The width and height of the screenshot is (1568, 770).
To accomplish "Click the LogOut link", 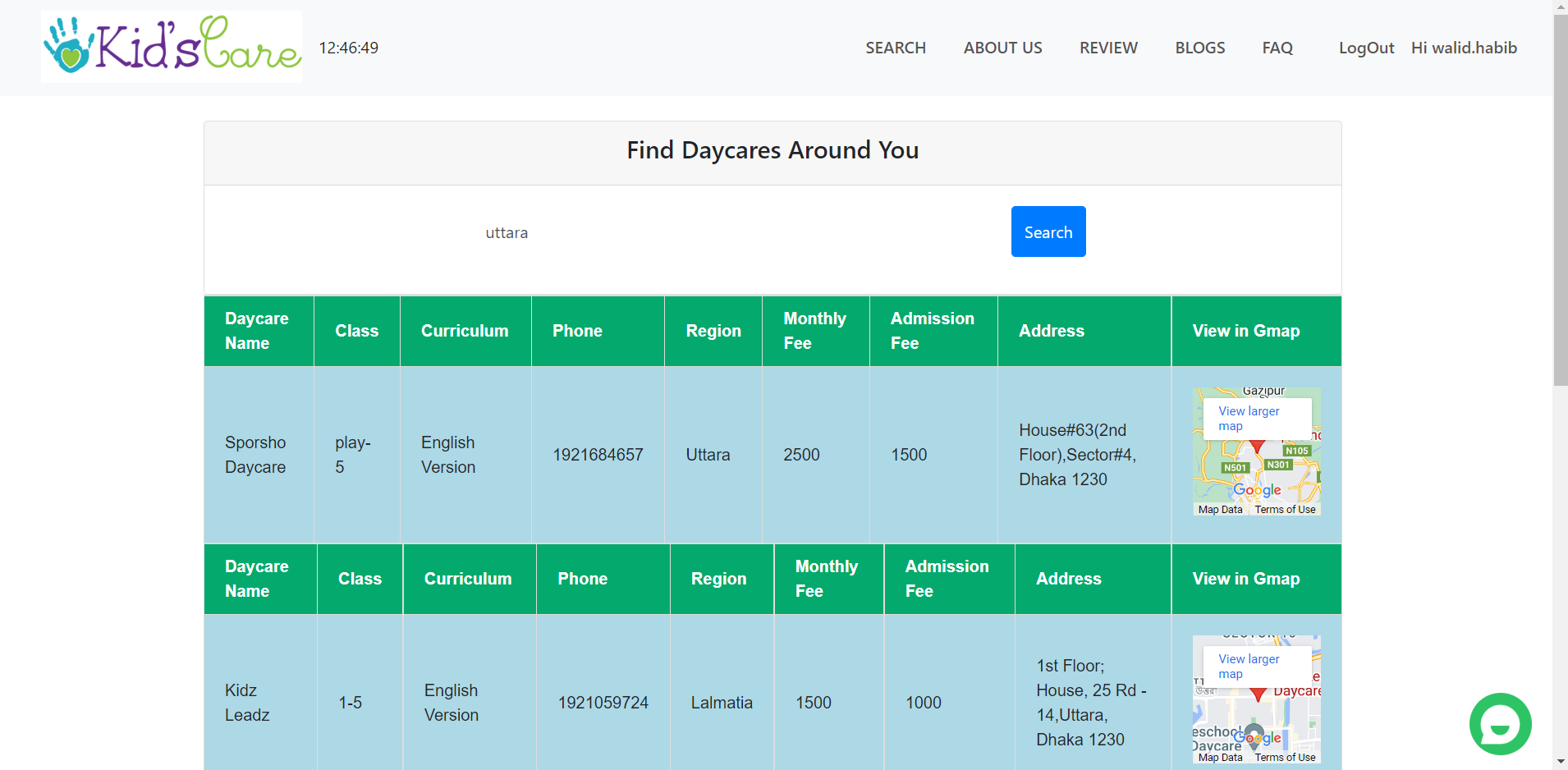I will pos(1366,48).
